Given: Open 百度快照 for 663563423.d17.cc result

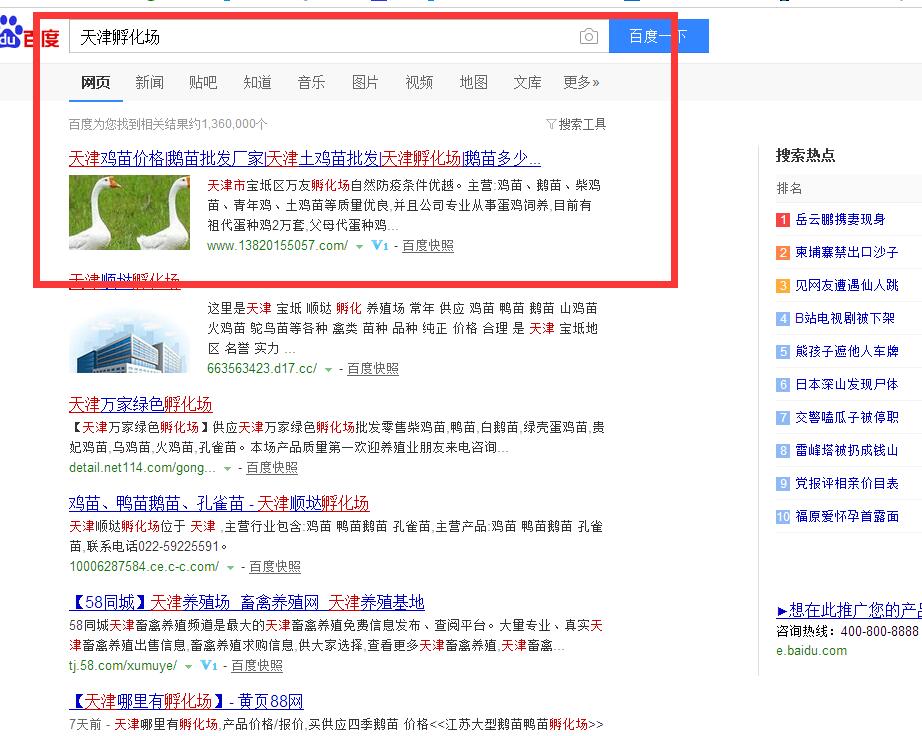Looking at the screenshot, I should coord(373,369).
